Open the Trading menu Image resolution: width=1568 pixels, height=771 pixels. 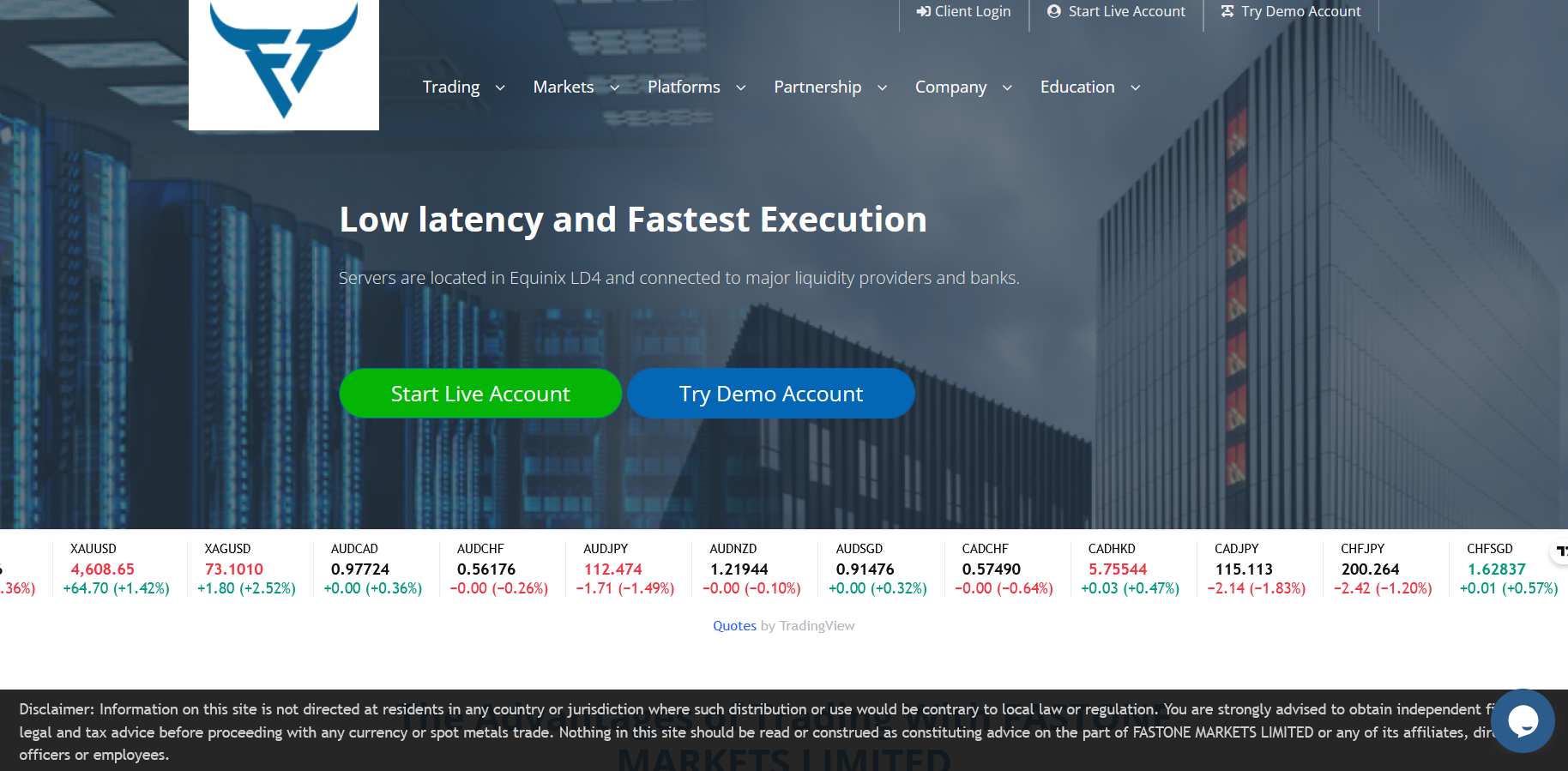pos(451,87)
